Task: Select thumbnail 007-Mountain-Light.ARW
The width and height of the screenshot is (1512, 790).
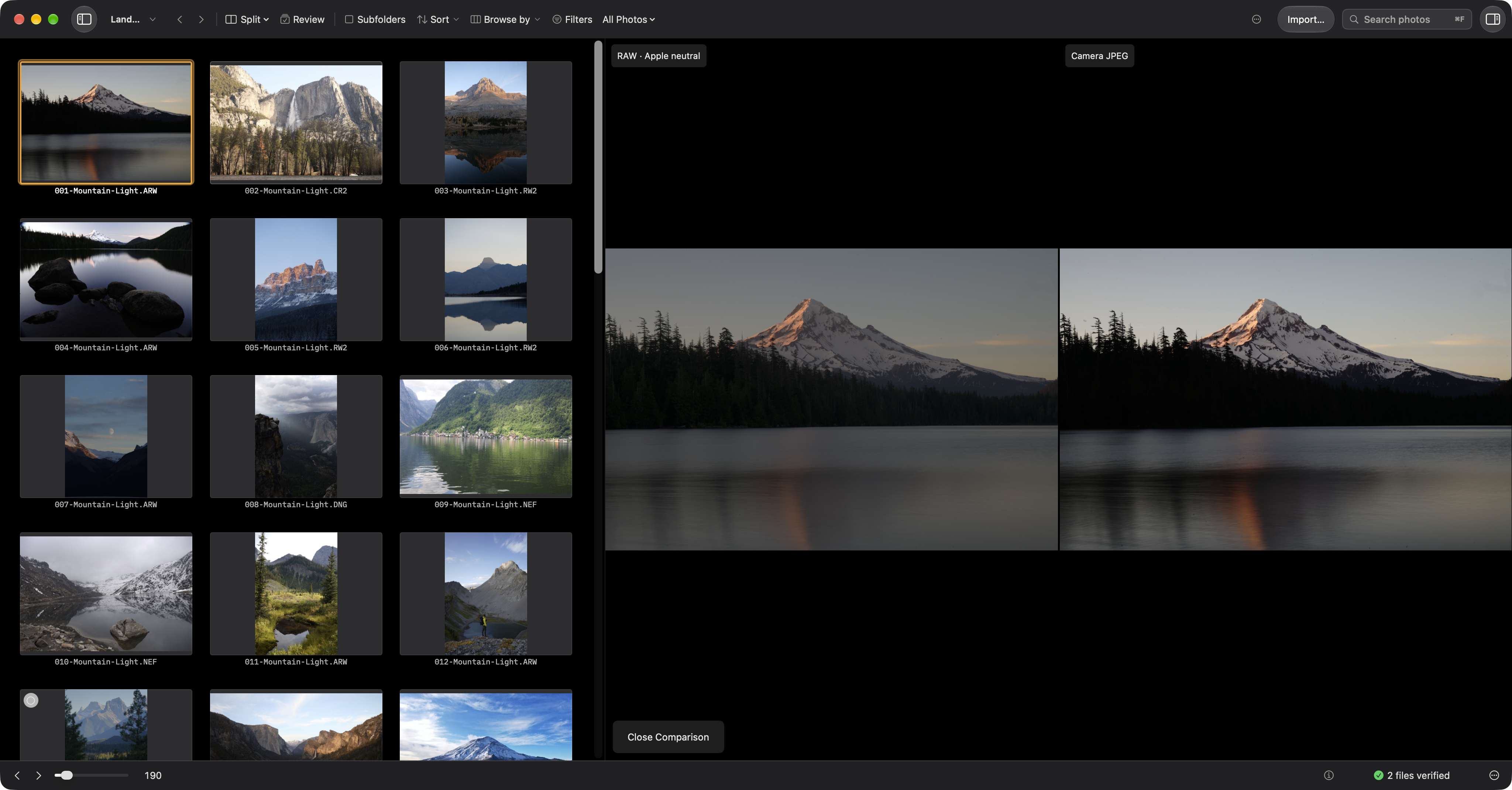Action: (106, 436)
